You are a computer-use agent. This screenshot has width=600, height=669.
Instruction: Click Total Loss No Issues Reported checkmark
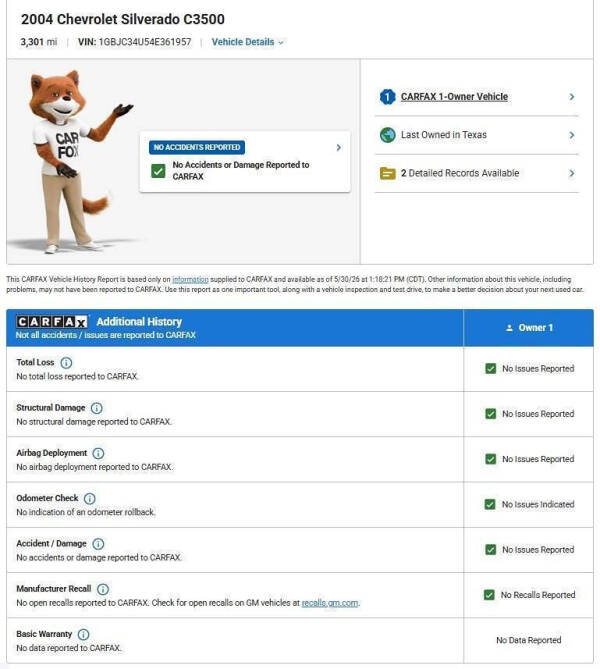coord(491,368)
